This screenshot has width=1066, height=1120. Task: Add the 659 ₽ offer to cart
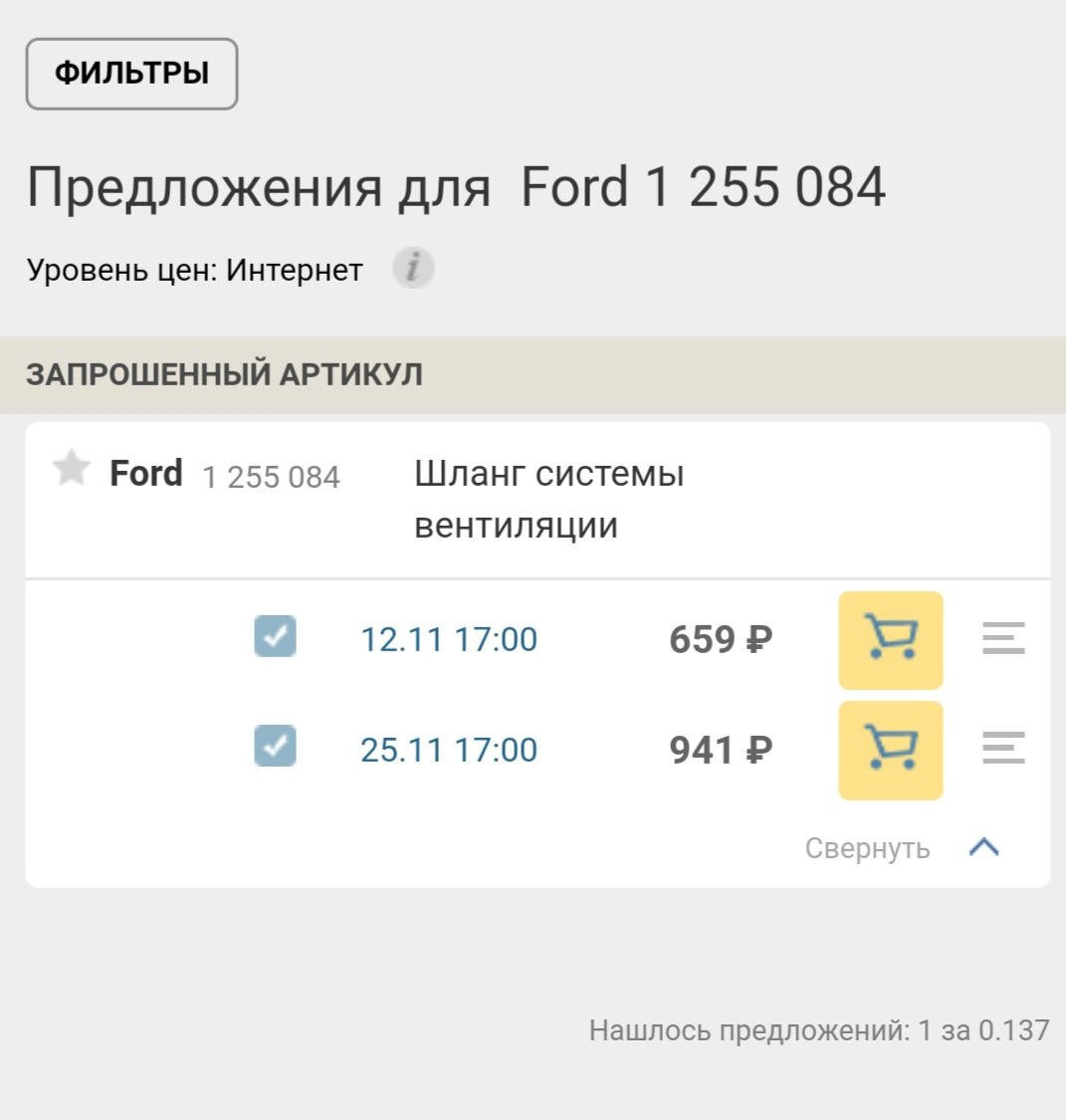tap(891, 640)
